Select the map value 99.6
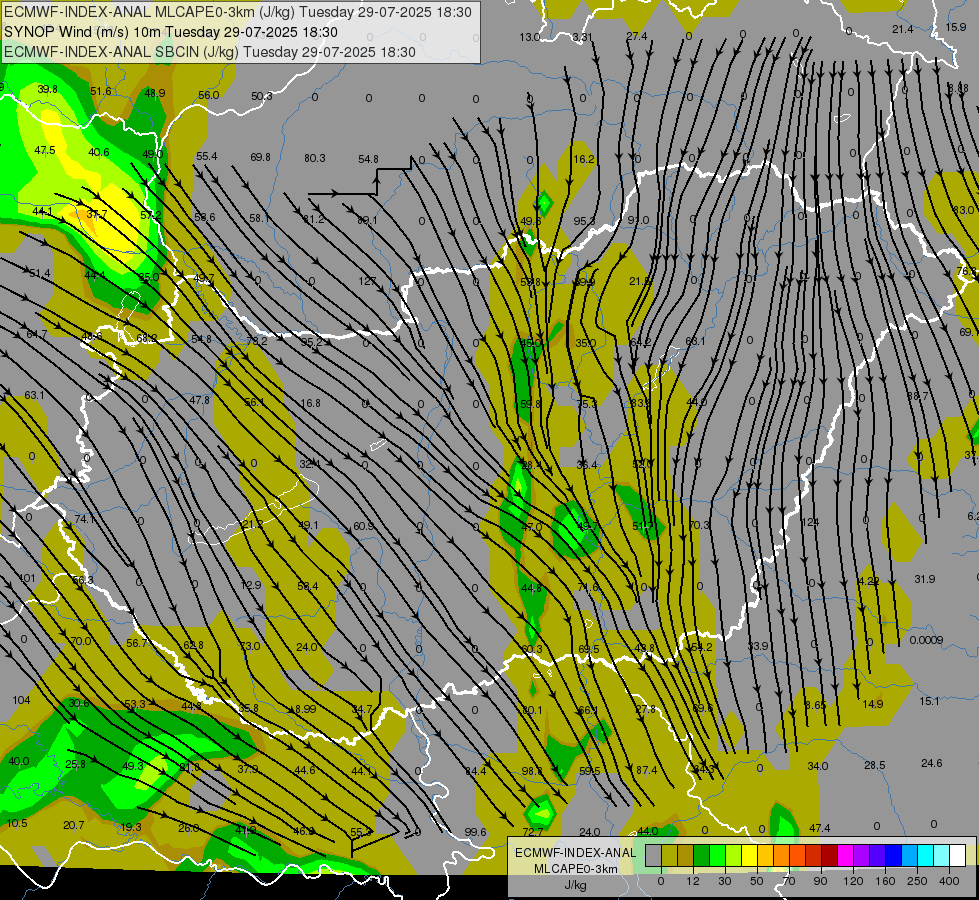This screenshot has width=979, height=900. 475,832
